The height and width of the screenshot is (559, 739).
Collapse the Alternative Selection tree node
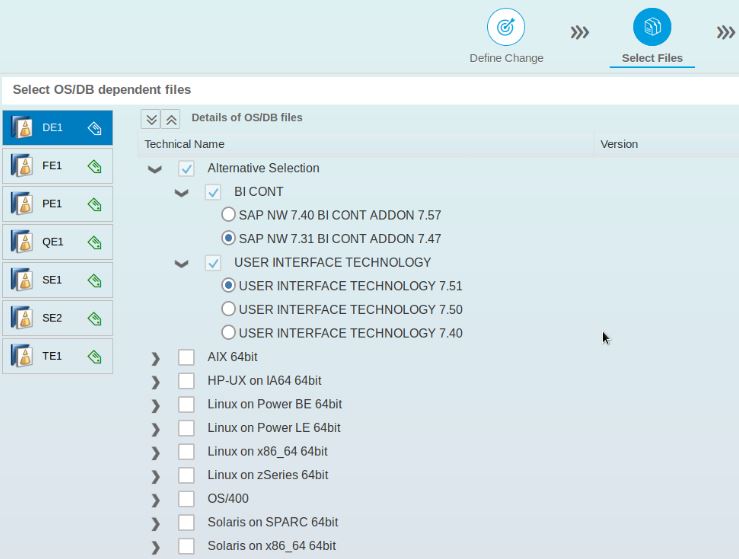pyautogui.click(x=155, y=169)
